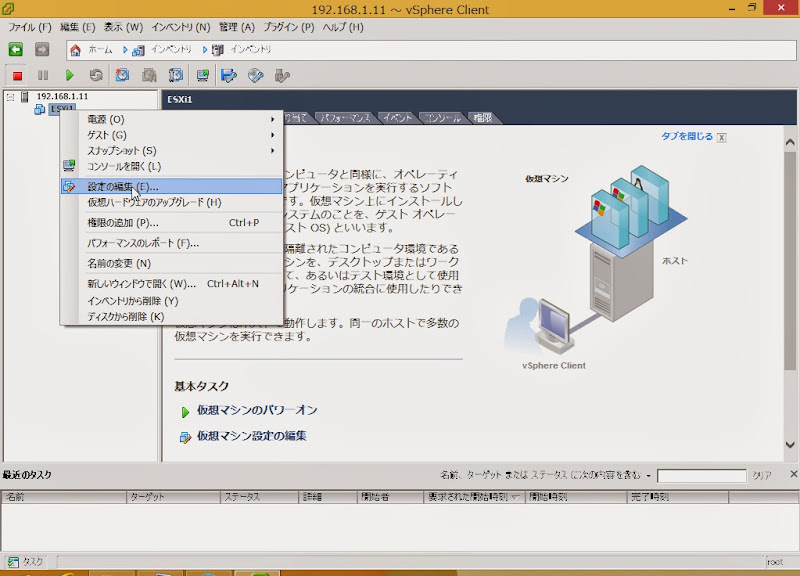Switch to the 権限 tab

[483, 118]
